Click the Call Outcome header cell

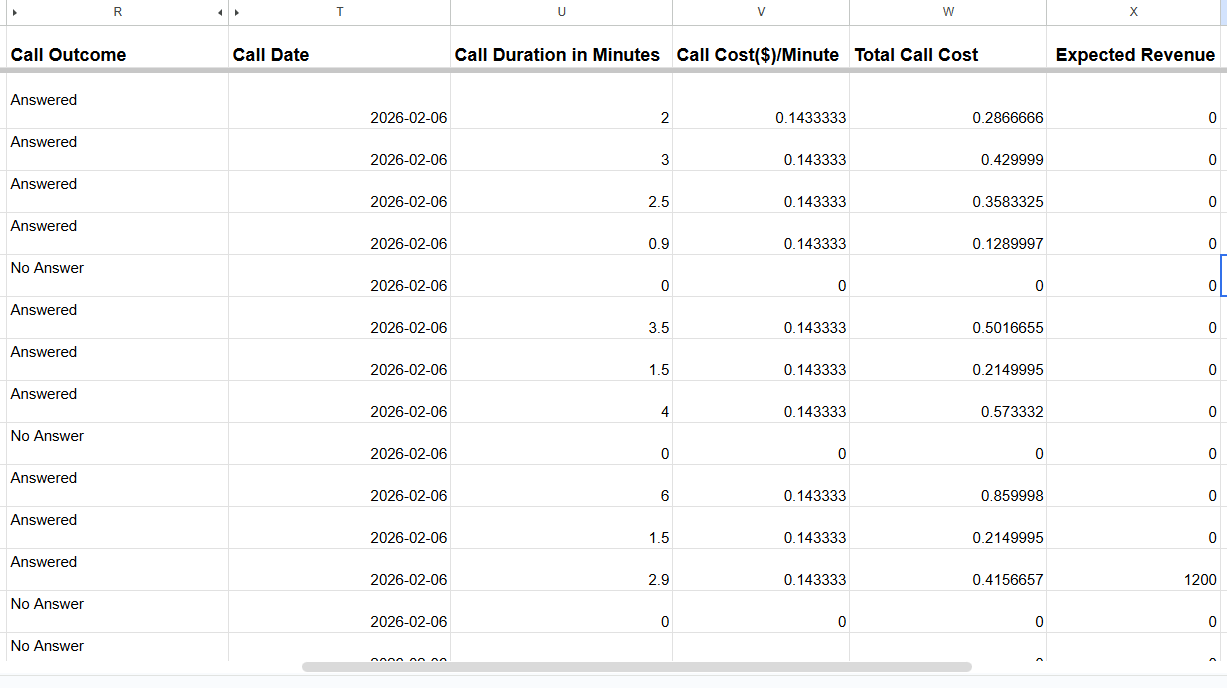tap(117, 54)
